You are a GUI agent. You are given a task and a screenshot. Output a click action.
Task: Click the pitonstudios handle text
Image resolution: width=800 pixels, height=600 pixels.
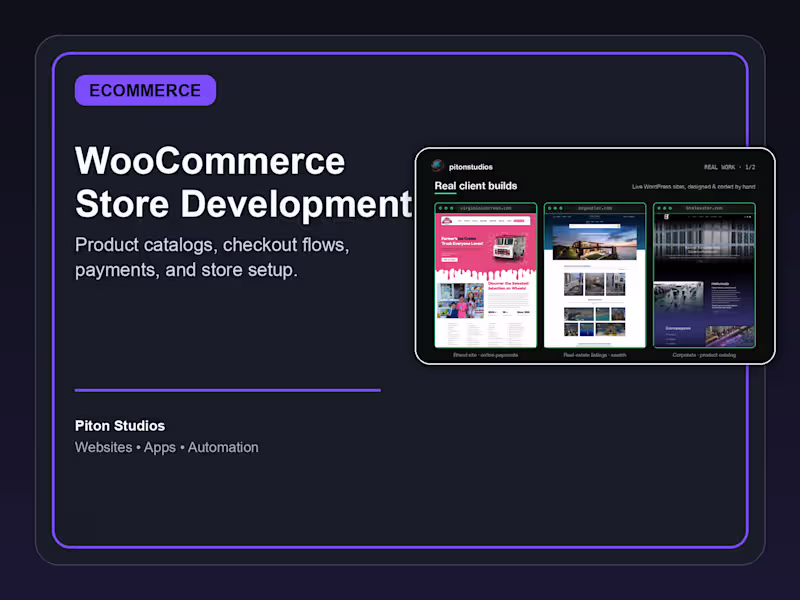(x=470, y=167)
